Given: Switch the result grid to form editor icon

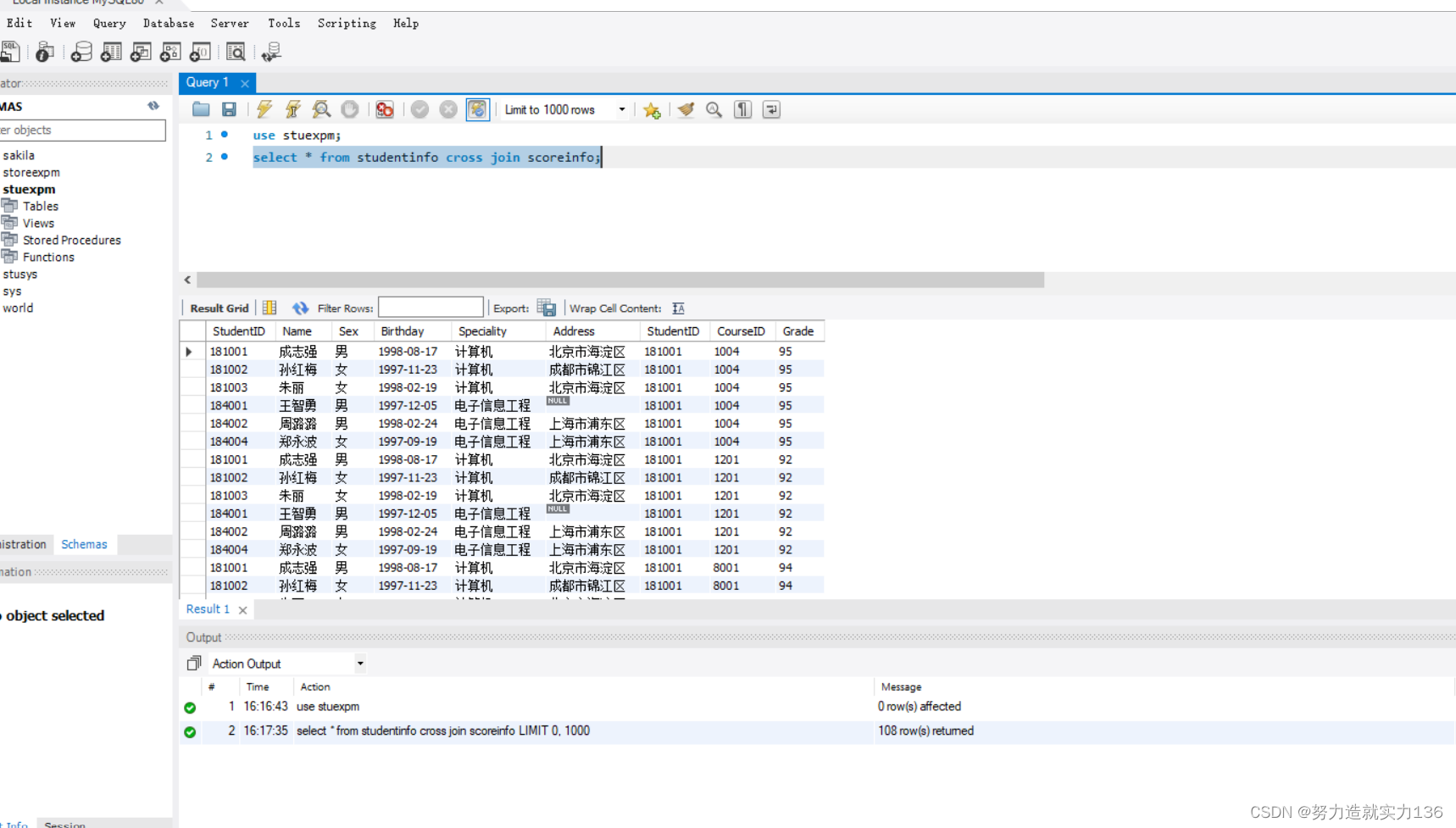Looking at the screenshot, I should click(270, 308).
